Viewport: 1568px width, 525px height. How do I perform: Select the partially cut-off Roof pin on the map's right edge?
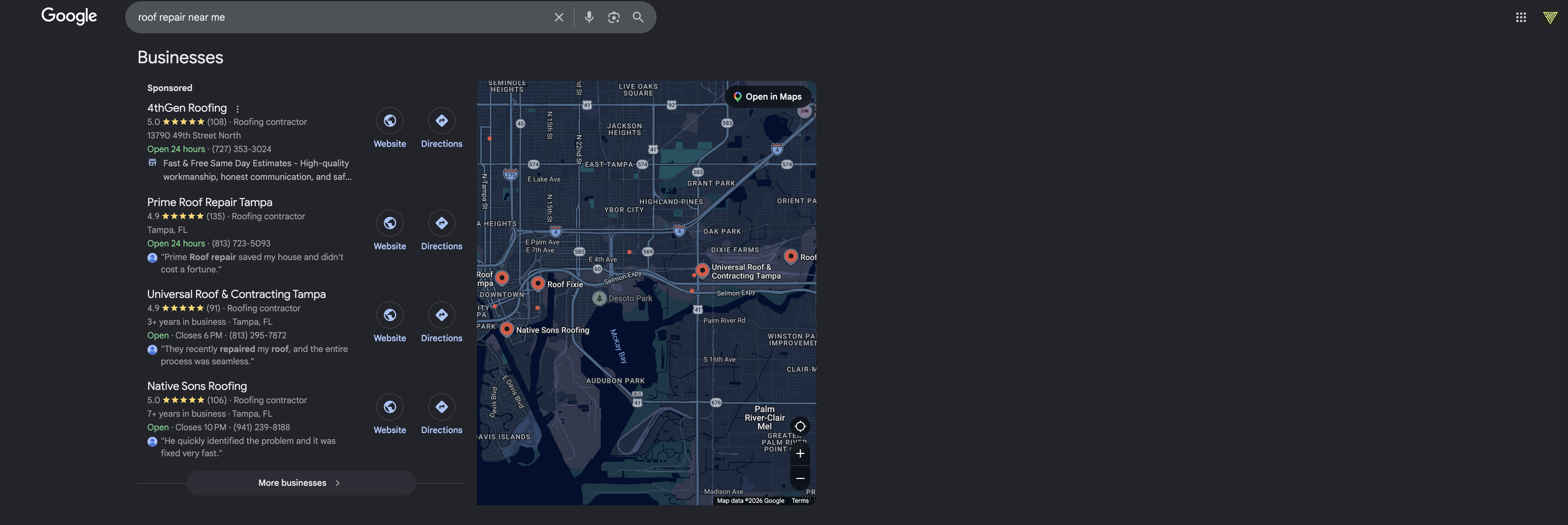[x=790, y=256]
